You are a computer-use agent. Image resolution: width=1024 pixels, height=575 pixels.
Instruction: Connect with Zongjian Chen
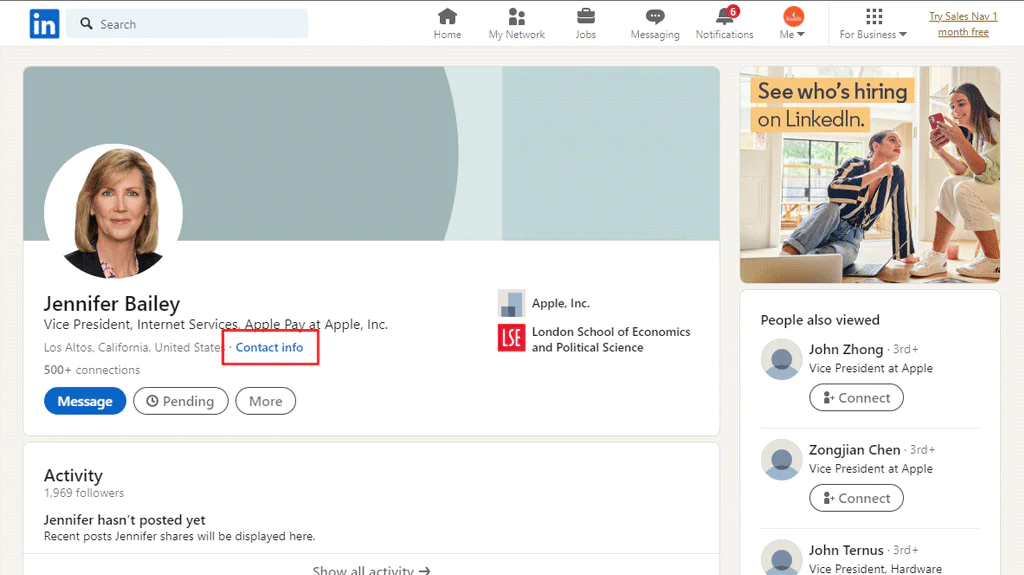coord(856,499)
